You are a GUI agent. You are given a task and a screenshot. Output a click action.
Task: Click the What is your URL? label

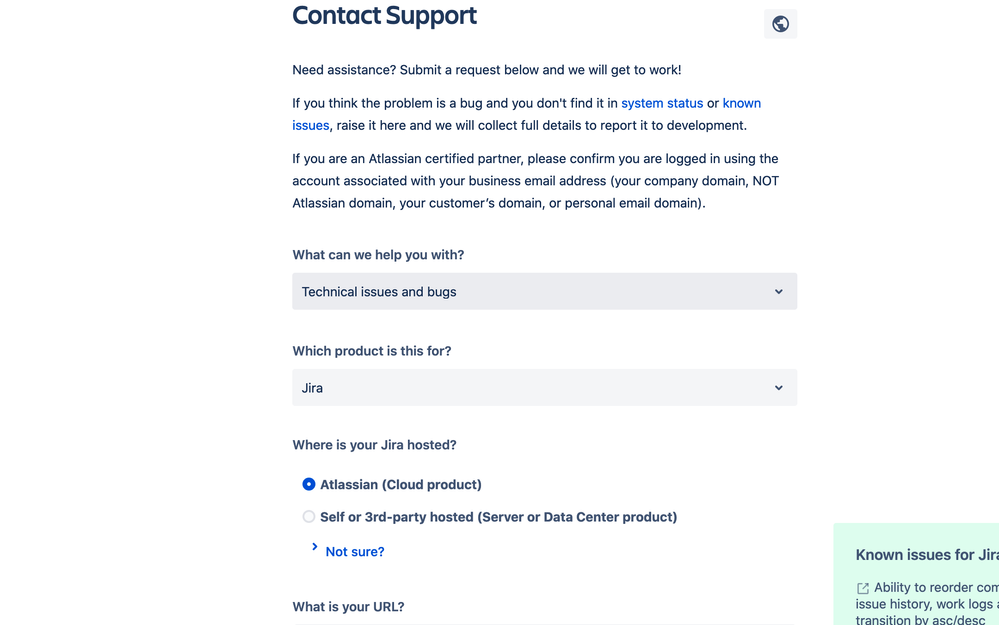click(349, 607)
